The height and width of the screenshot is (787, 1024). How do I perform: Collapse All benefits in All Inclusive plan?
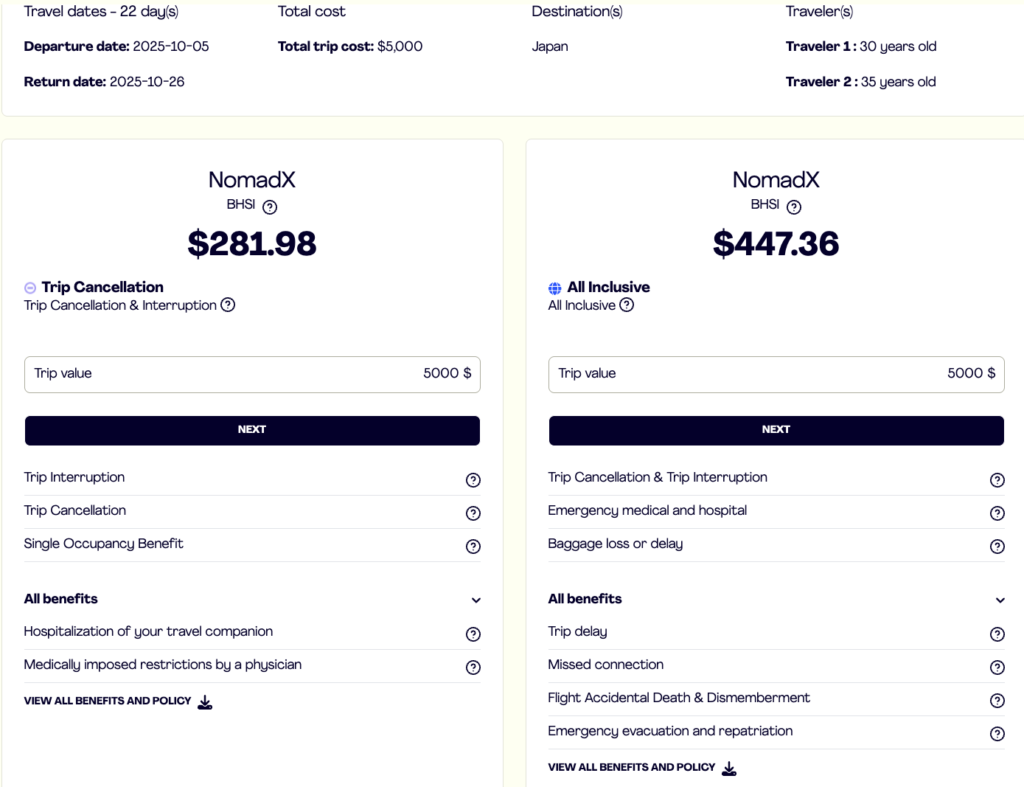pyautogui.click(x=1000, y=600)
